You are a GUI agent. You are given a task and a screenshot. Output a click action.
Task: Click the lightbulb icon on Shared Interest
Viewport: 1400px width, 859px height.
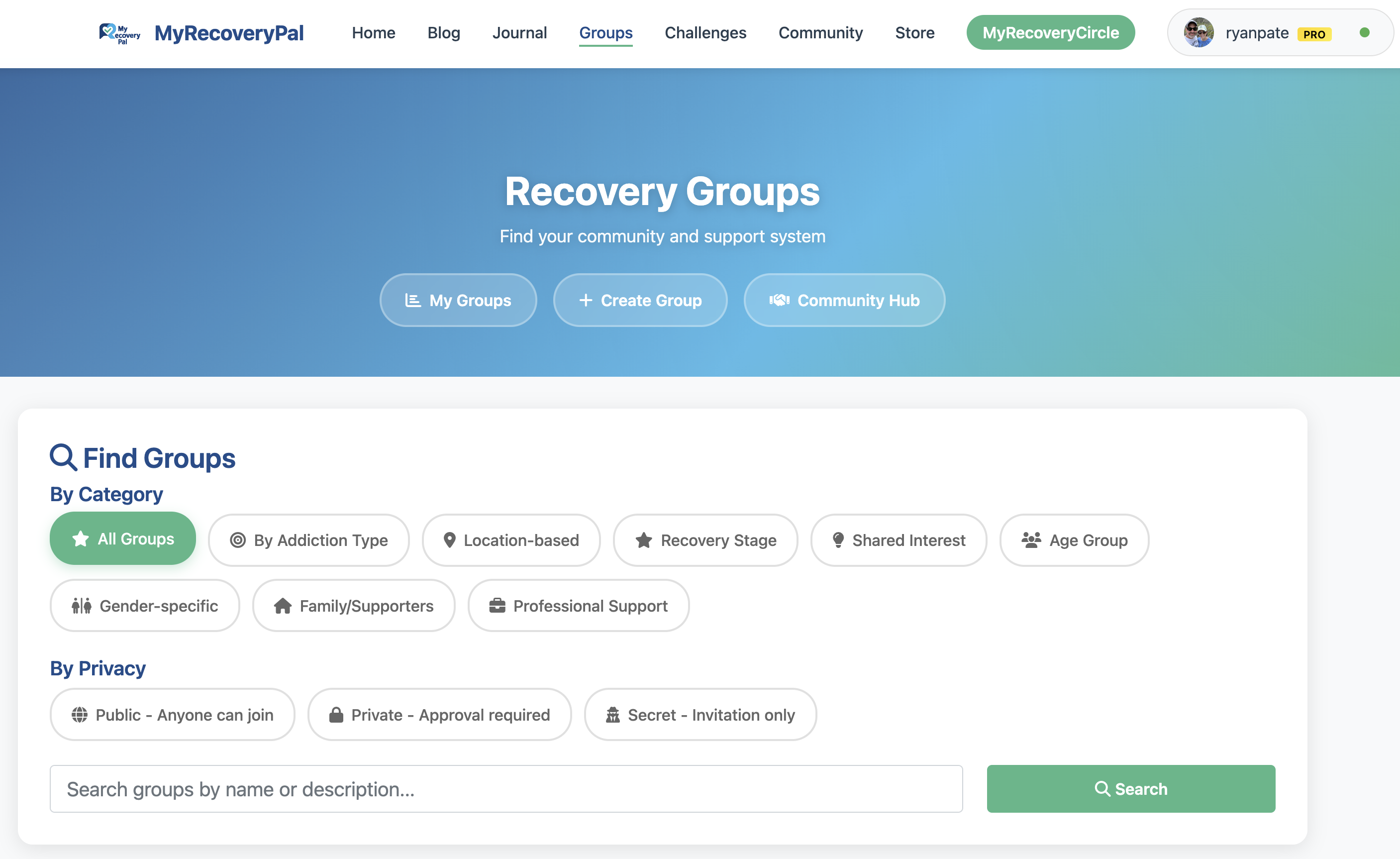[837, 540]
